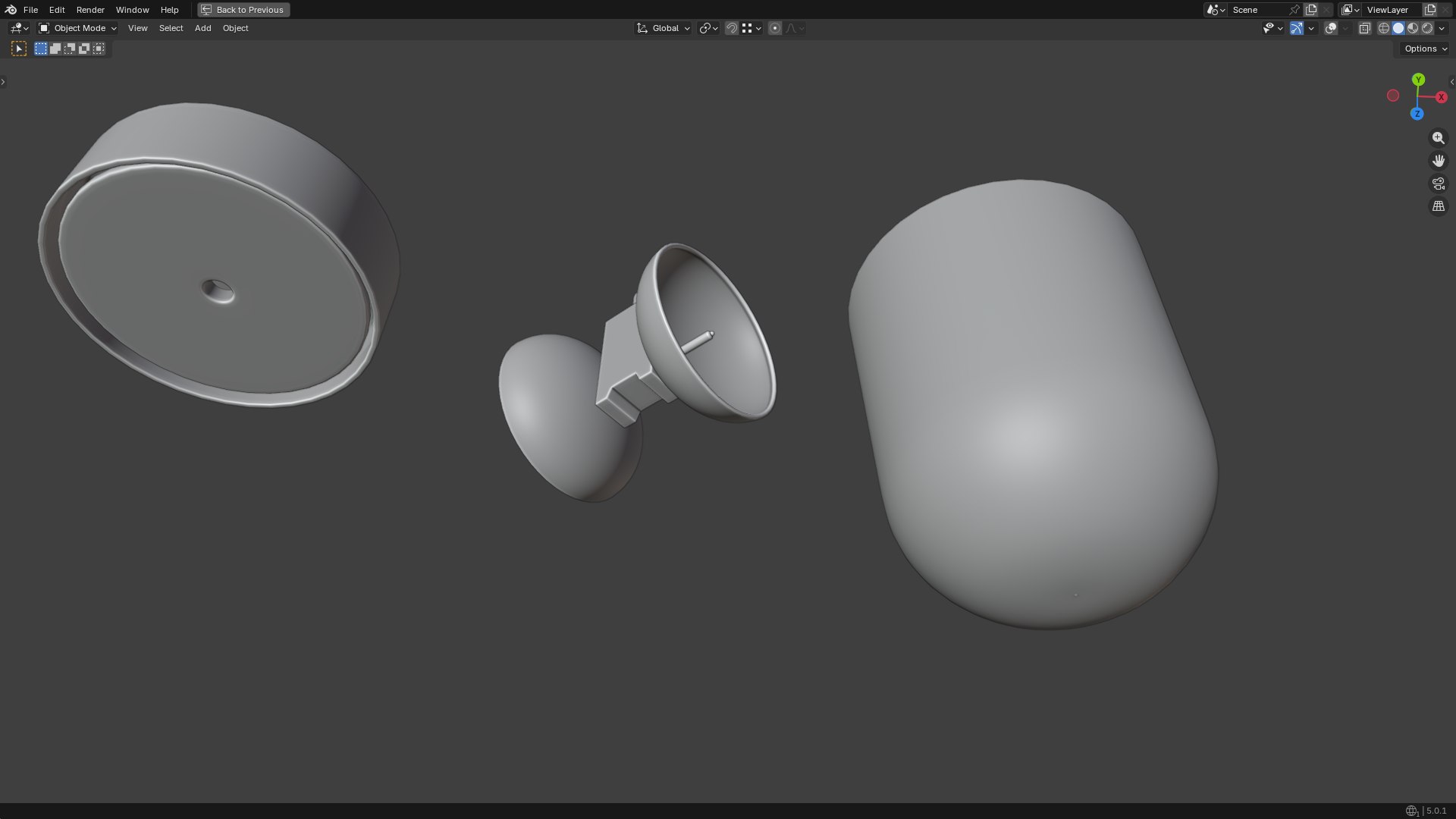The image size is (1456, 819).
Task: Open the Options dropdown
Action: tap(1426, 49)
